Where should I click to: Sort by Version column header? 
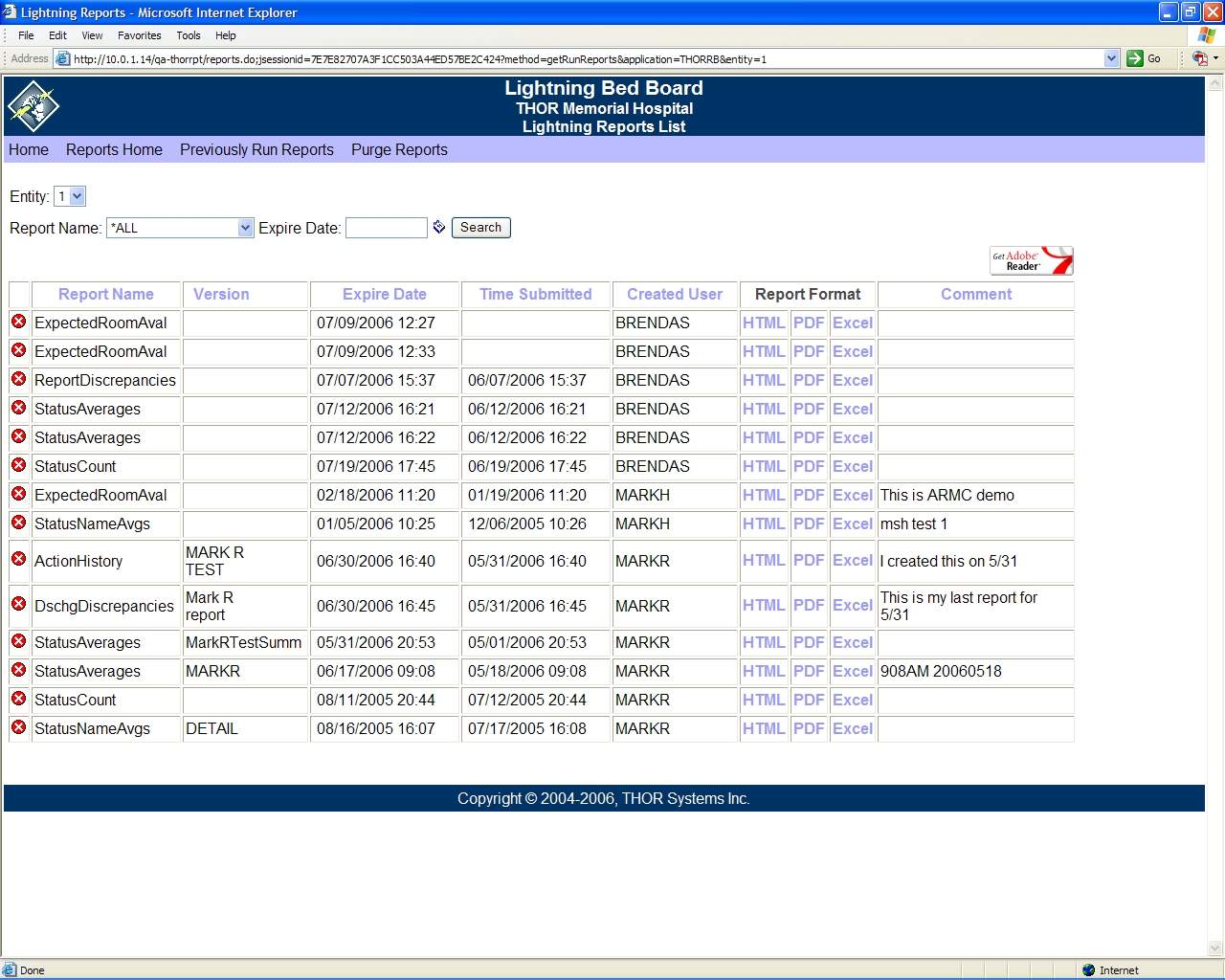(x=221, y=294)
